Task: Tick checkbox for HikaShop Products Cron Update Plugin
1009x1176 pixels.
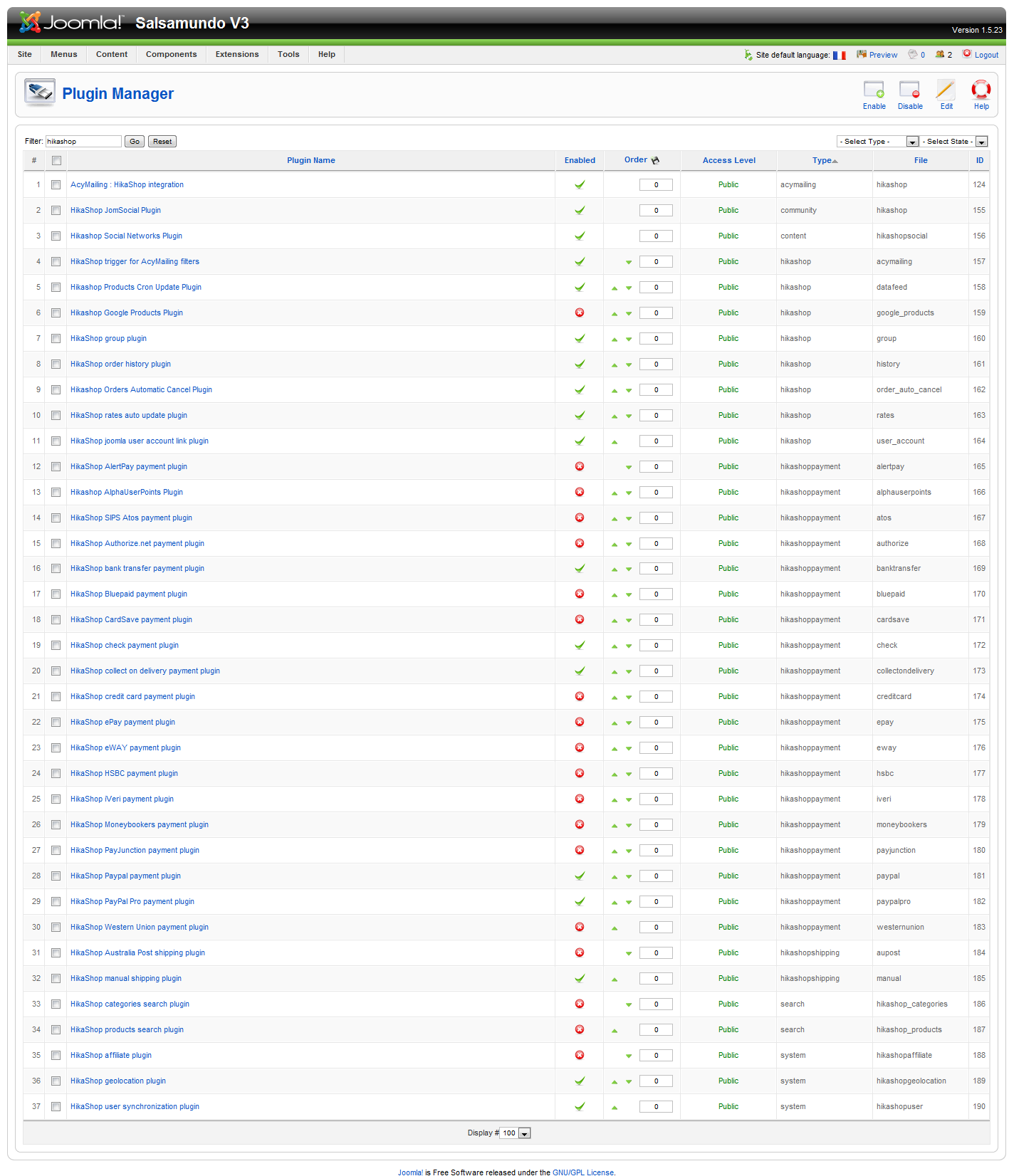Action: click(x=56, y=287)
